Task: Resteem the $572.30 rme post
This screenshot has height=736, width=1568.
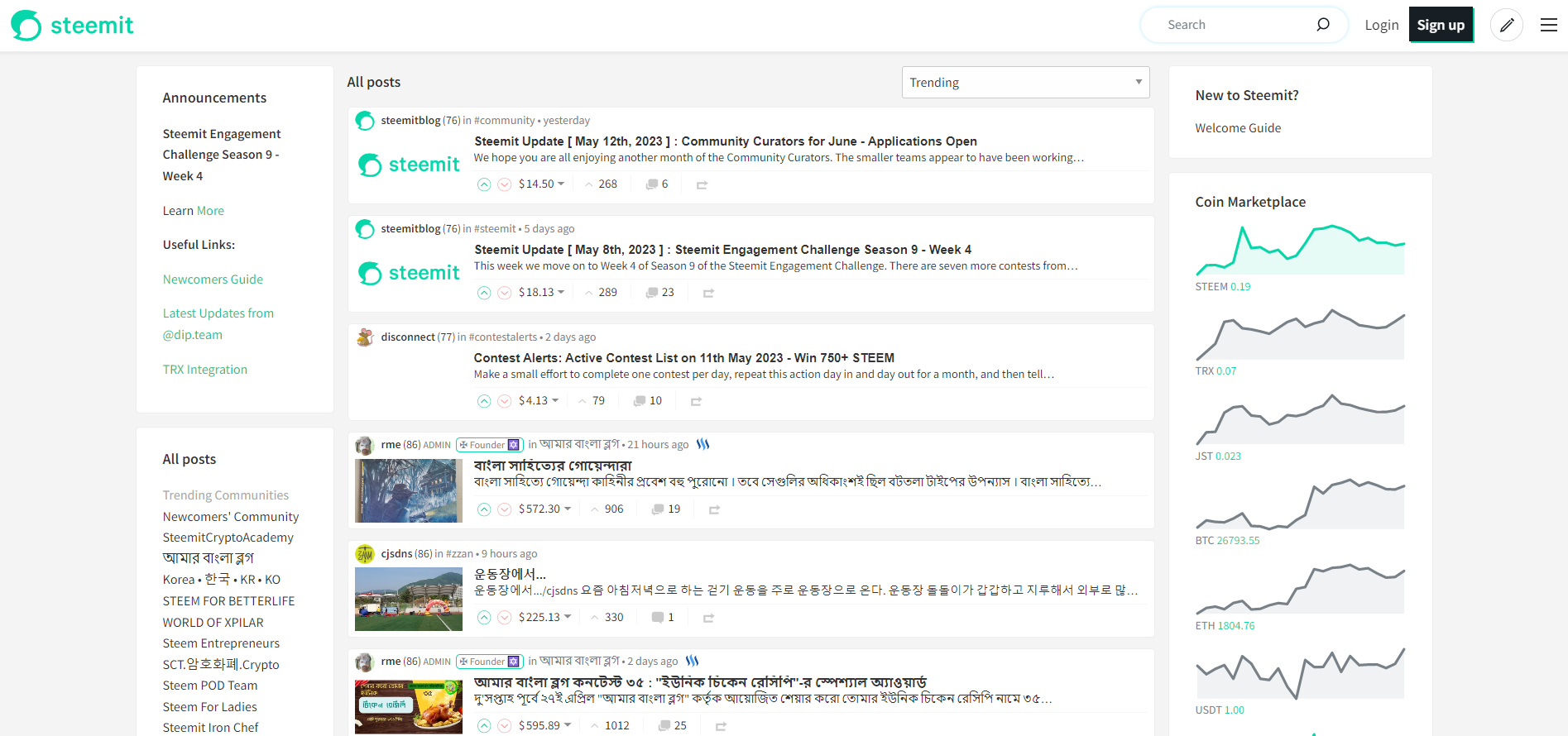Action: (x=714, y=510)
